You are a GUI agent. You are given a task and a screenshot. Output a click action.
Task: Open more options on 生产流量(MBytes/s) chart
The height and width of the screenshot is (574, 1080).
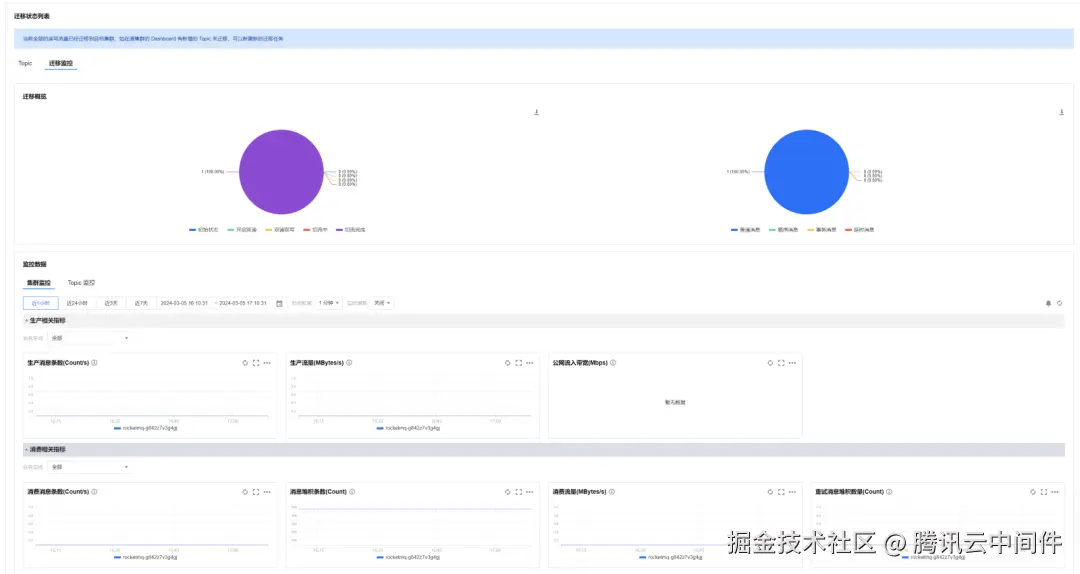(x=530, y=362)
